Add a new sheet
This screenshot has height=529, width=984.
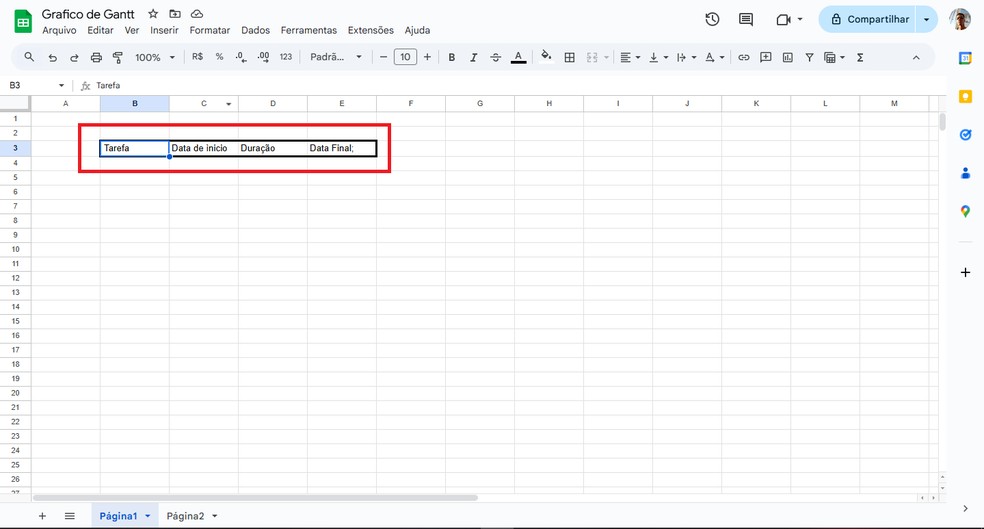[42, 516]
